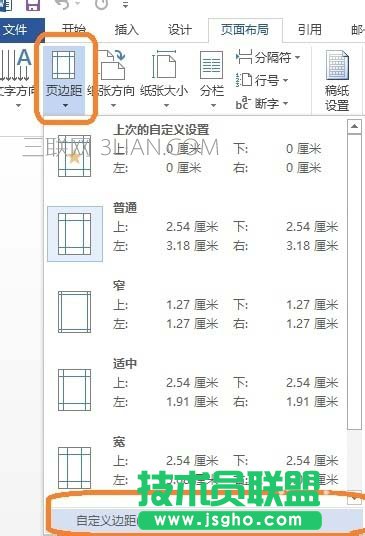
Task: Switch to the 插入 ribbon tab
Action: (x=127, y=30)
